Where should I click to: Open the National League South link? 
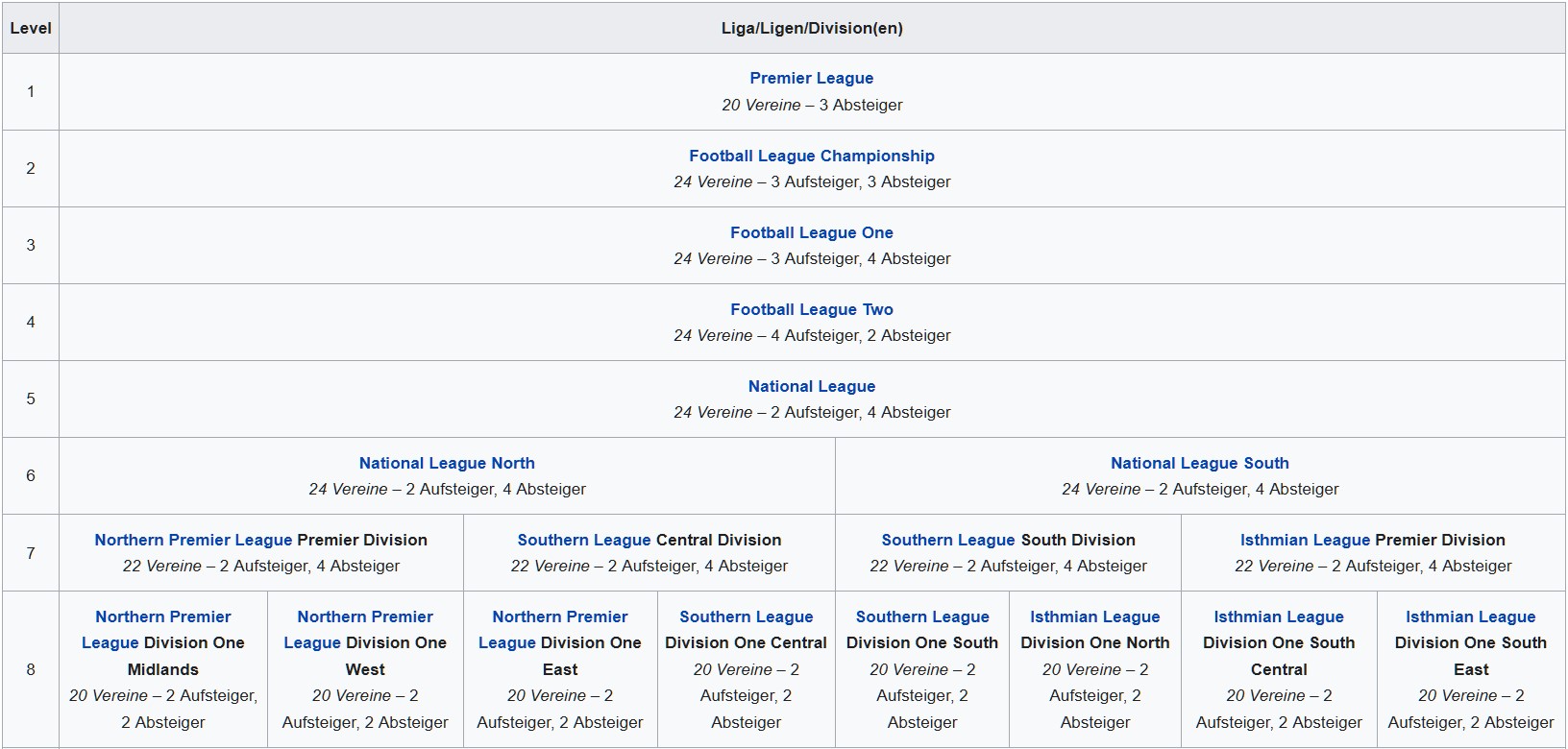pyautogui.click(x=1199, y=463)
